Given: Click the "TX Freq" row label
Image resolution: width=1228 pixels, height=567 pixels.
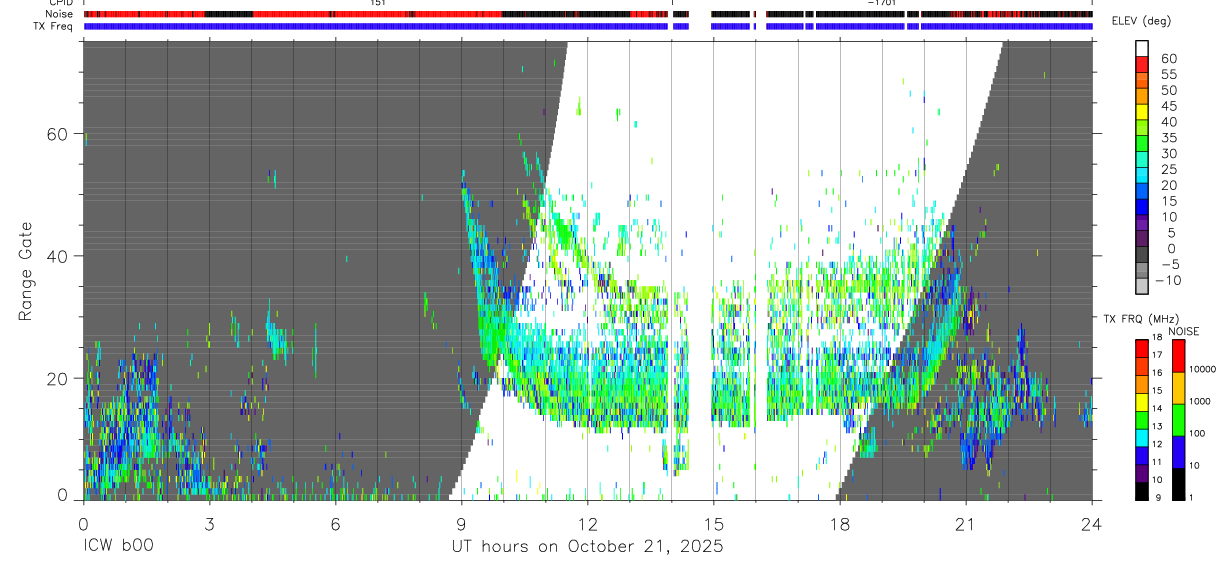Looking at the screenshot, I should [x=53, y=26].
